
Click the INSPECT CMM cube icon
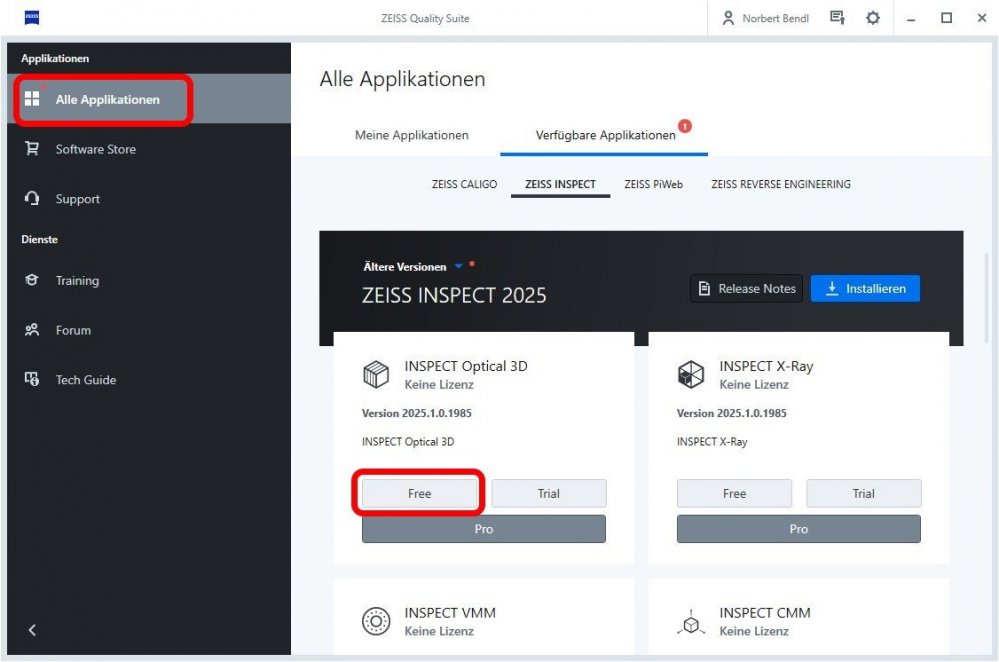point(691,622)
